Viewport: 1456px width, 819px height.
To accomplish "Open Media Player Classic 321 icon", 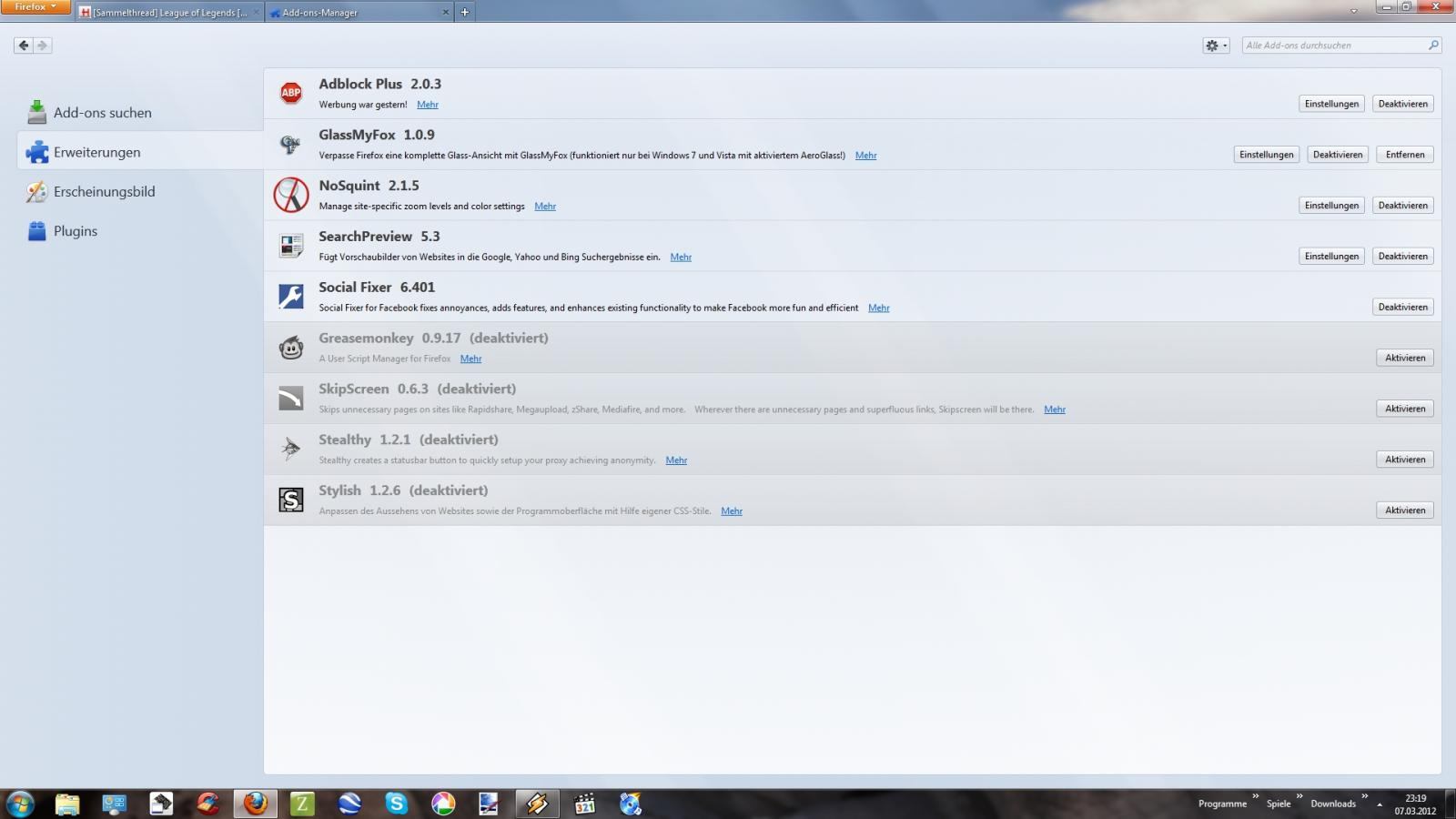I will point(584,804).
